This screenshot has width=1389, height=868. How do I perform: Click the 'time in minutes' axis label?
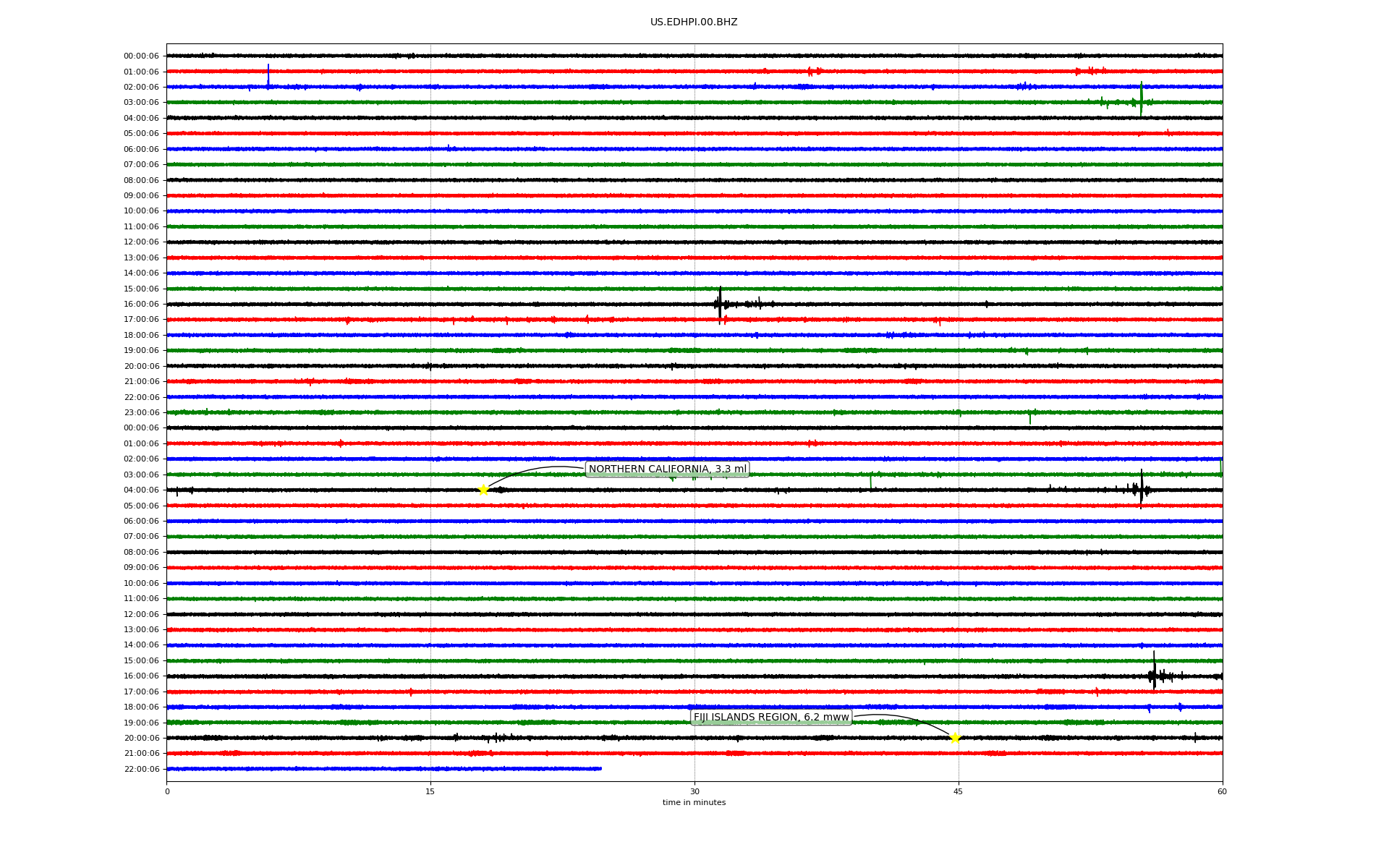[694, 802]
